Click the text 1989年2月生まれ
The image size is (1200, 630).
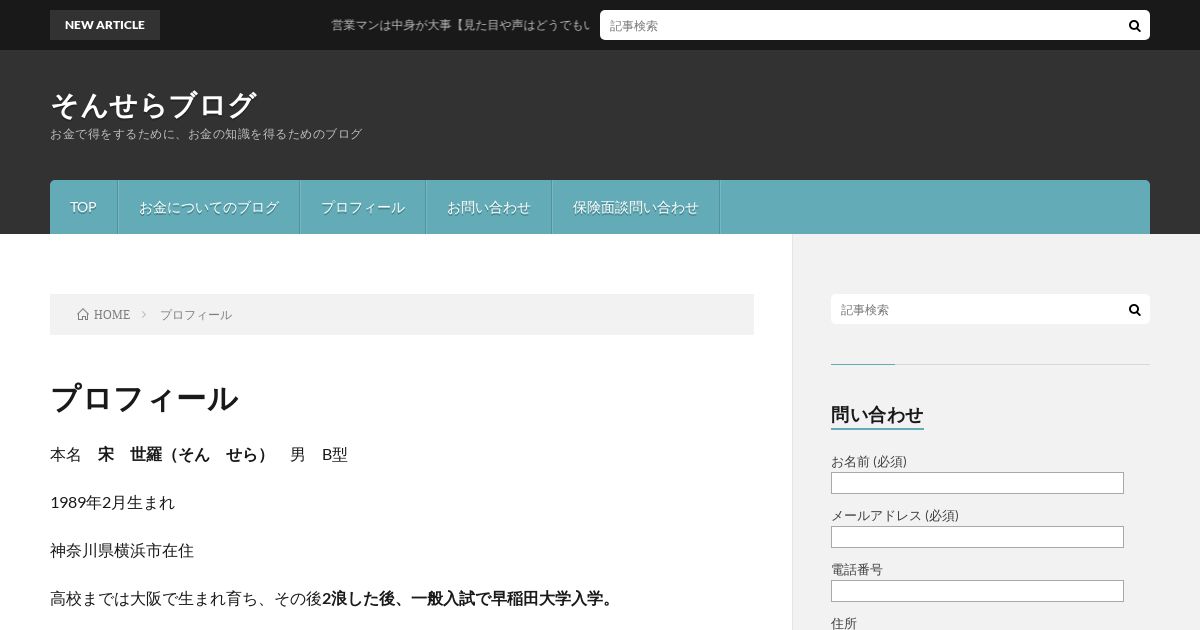[112, 502]
